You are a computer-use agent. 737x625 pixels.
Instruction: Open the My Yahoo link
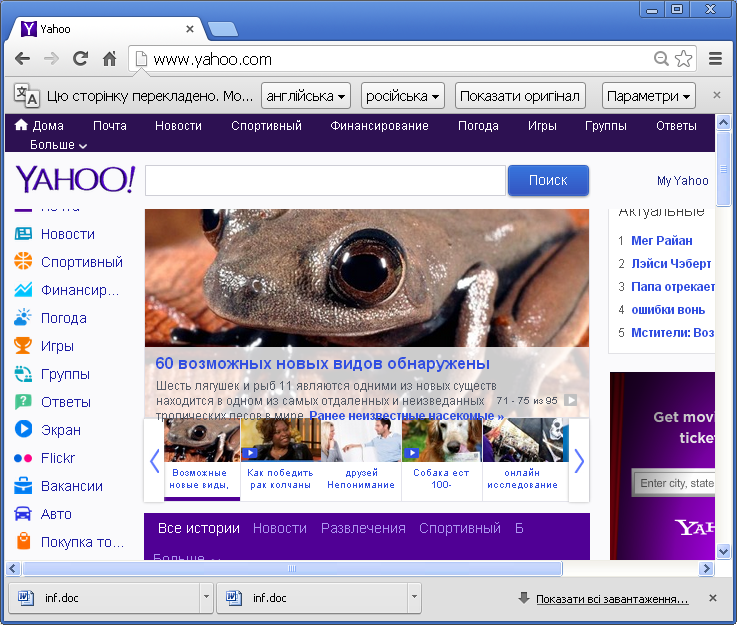tap(682, 180)
